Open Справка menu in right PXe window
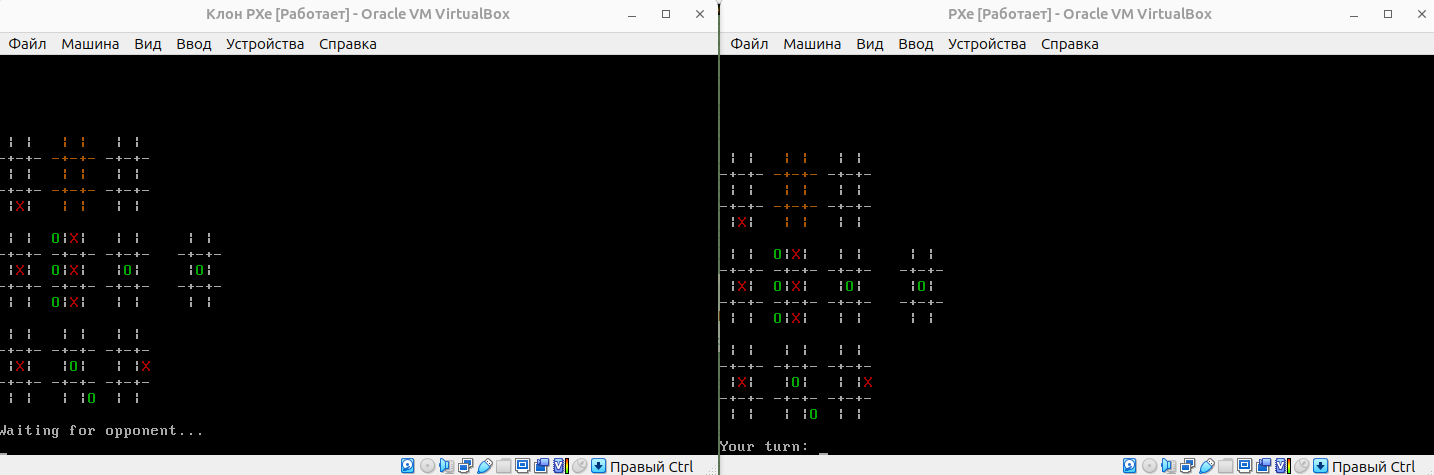This screenshot has width=1434, height=475. pyautogui.click(x=1069, y=44)
